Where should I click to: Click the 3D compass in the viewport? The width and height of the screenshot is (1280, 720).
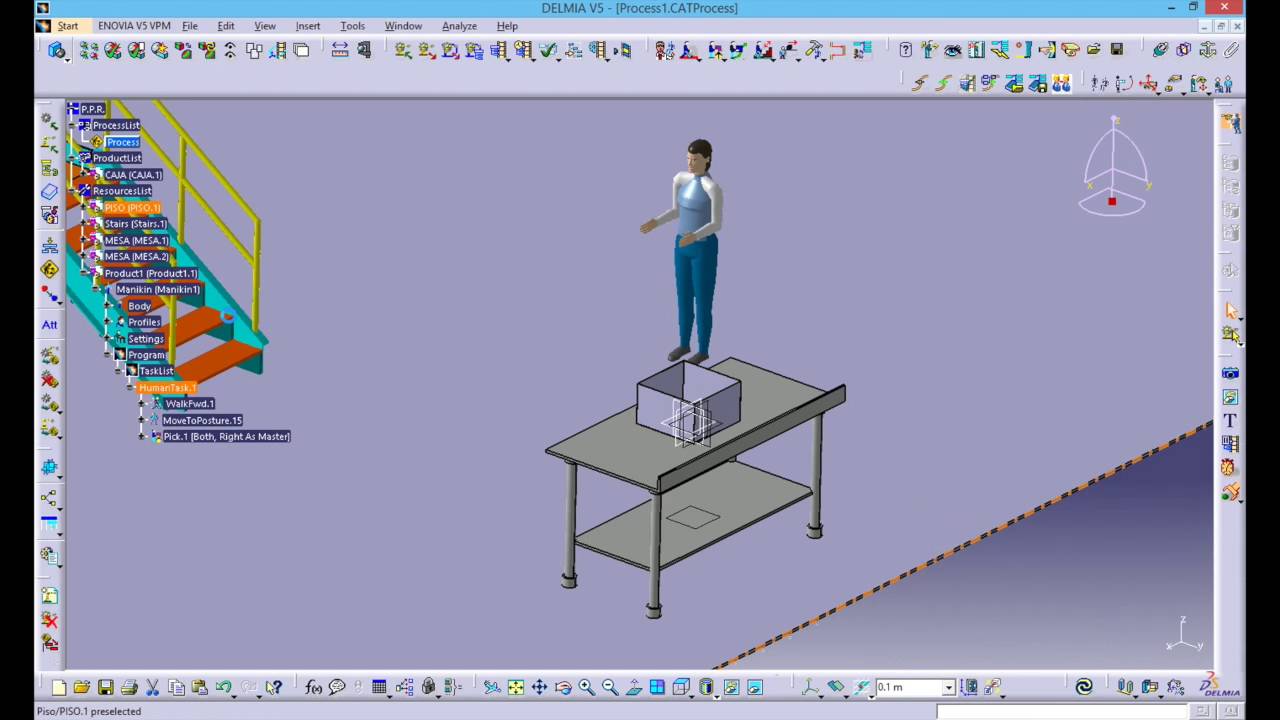1115,167
